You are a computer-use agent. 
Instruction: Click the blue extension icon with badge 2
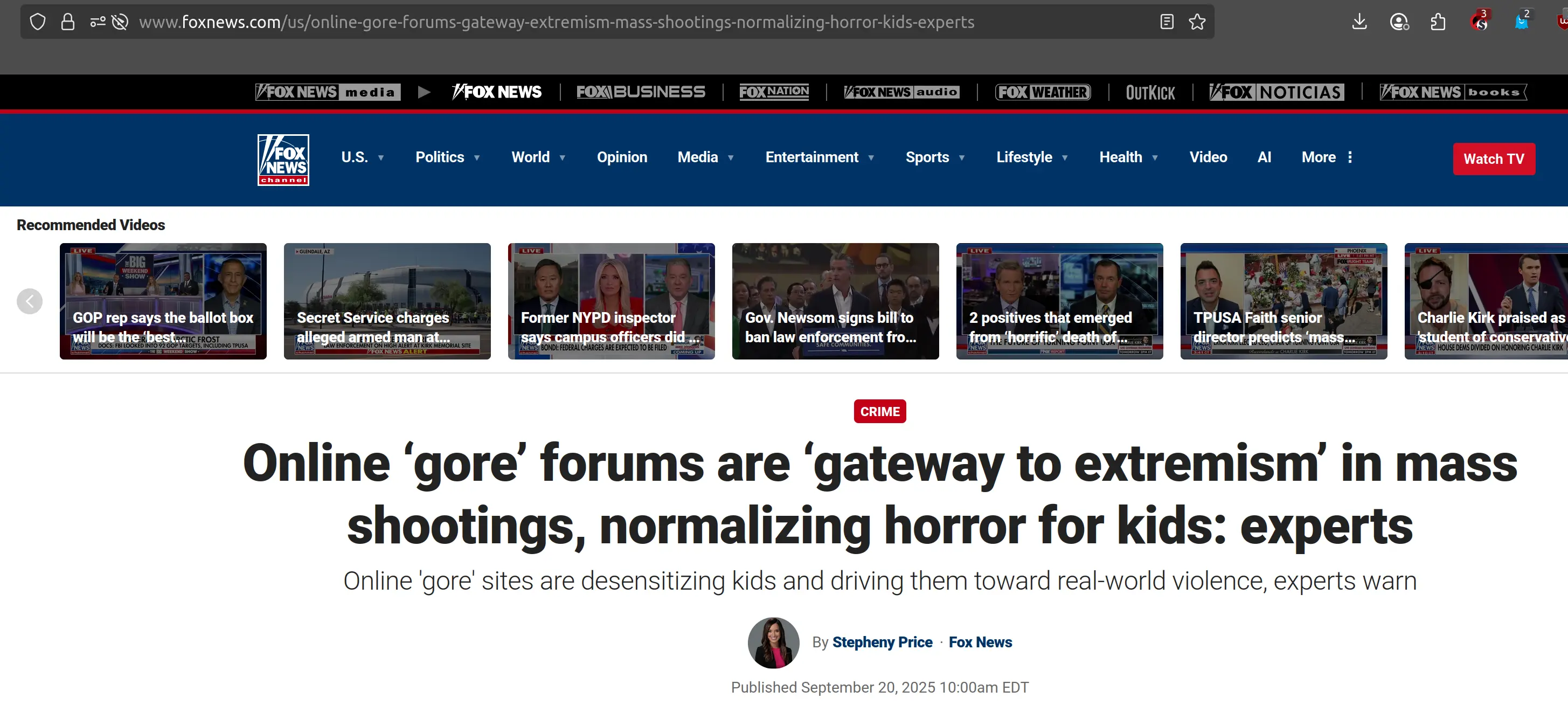(1522, 20)
